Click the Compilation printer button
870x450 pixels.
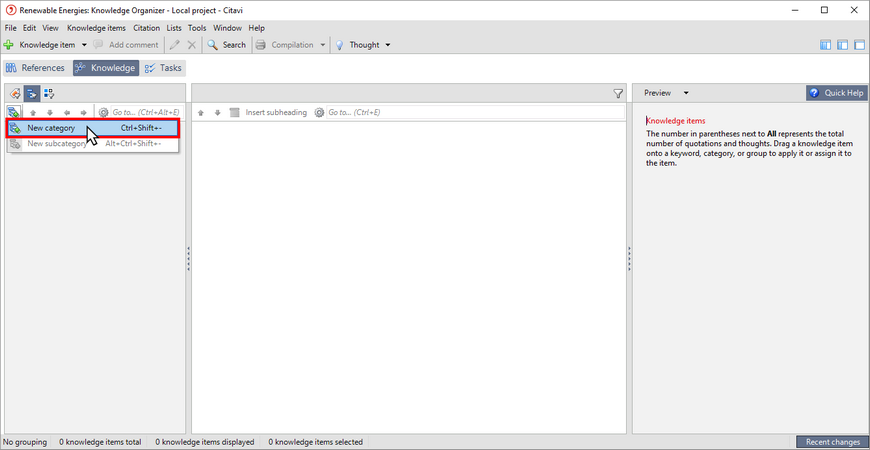tap(285, 45)
